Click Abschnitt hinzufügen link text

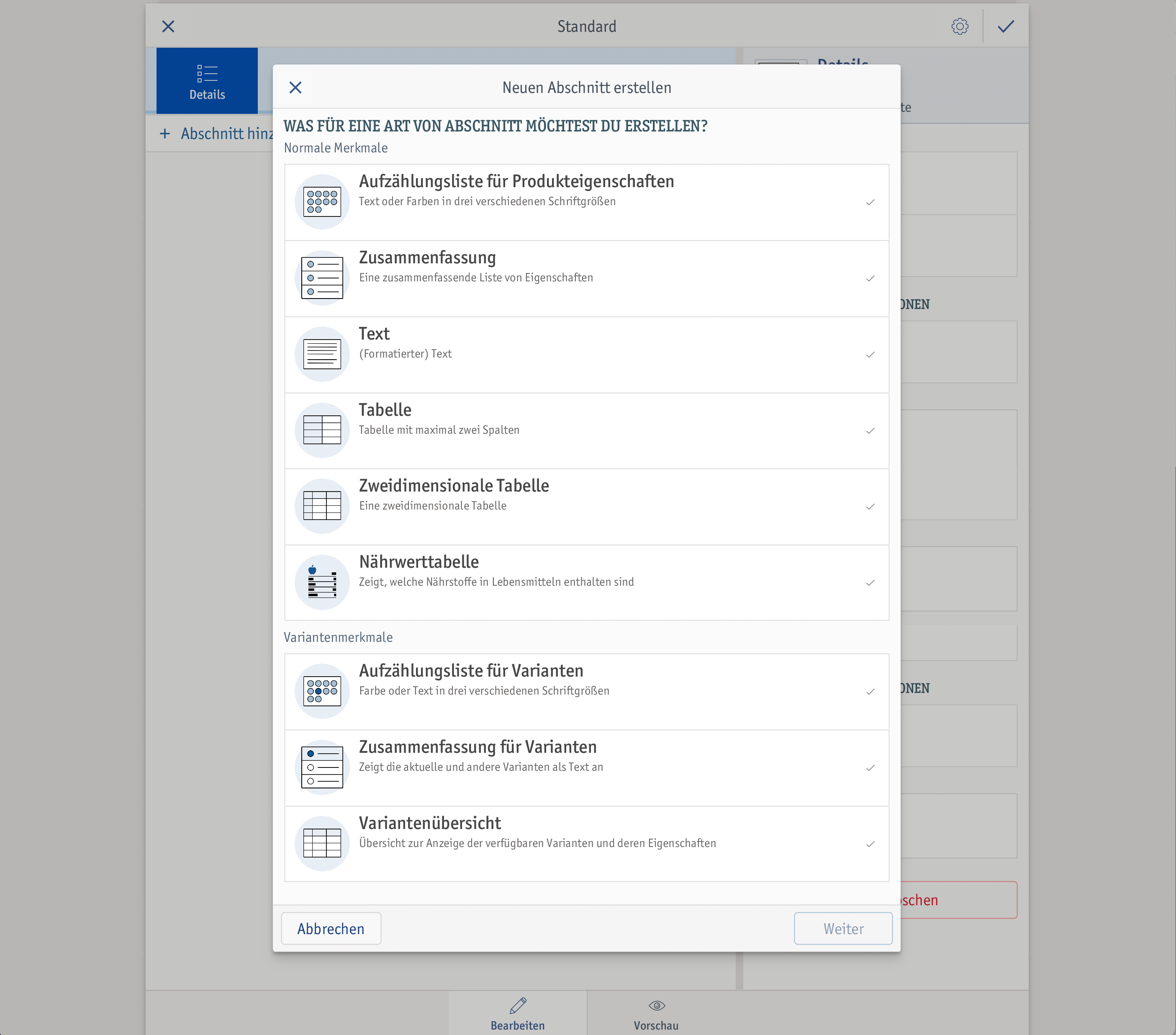tap(227, 134)
